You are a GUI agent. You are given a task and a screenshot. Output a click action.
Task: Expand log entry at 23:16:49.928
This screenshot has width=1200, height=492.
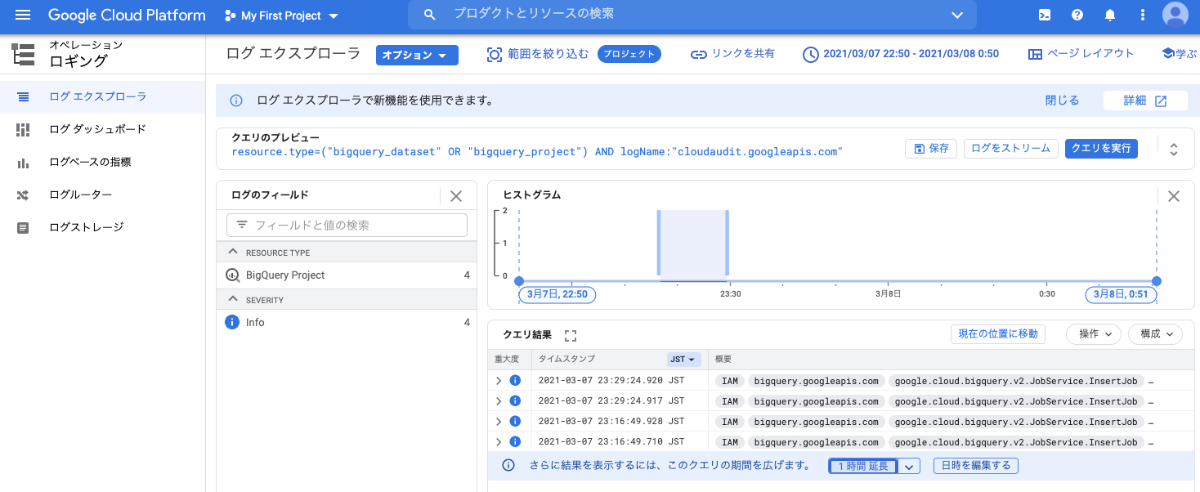pyautogui.click(x=498, y=421)
